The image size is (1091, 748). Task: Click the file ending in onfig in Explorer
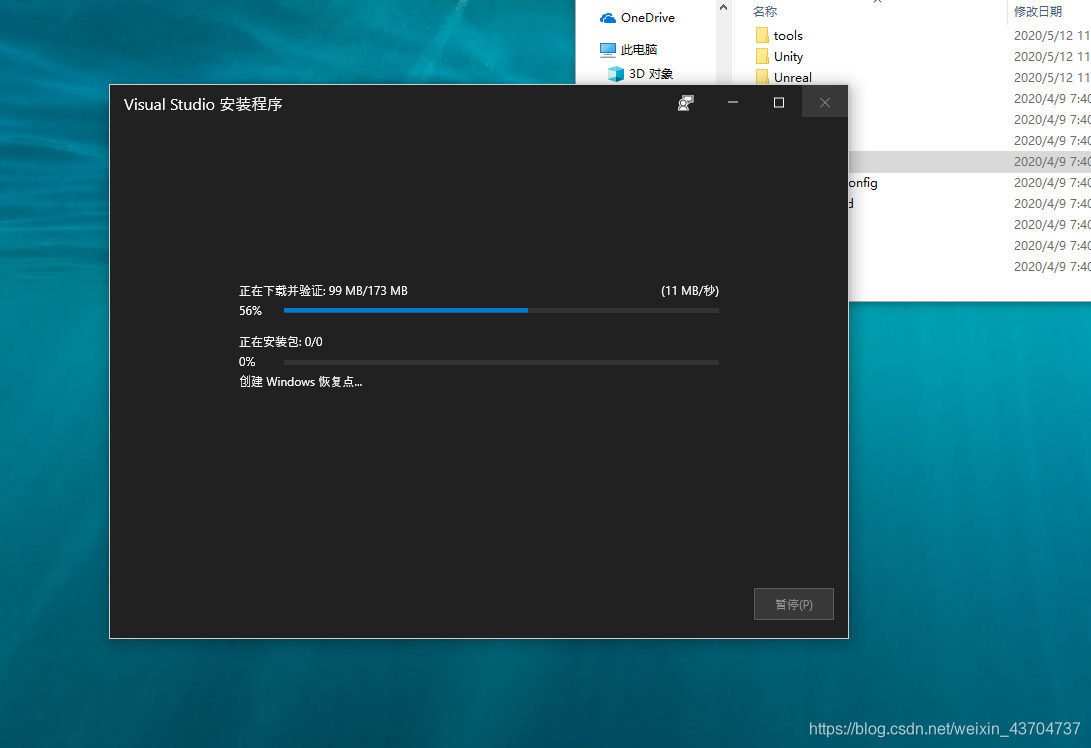(863, 183)
